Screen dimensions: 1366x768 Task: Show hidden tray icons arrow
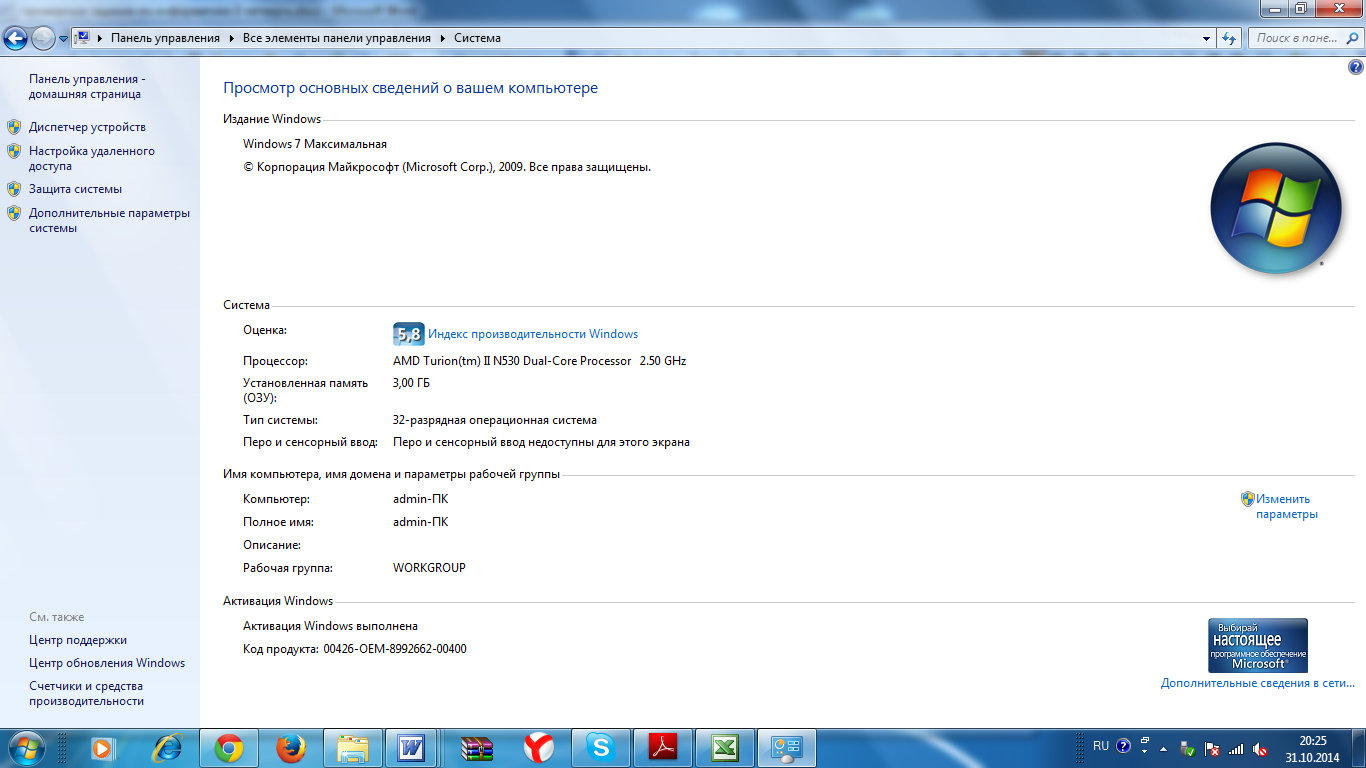pos(1163,748)
